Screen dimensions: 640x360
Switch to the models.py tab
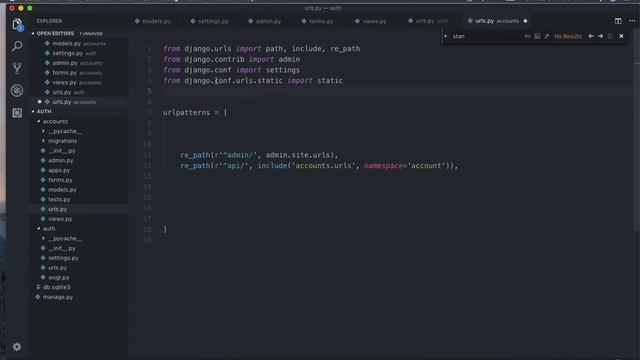click(153, 21)
